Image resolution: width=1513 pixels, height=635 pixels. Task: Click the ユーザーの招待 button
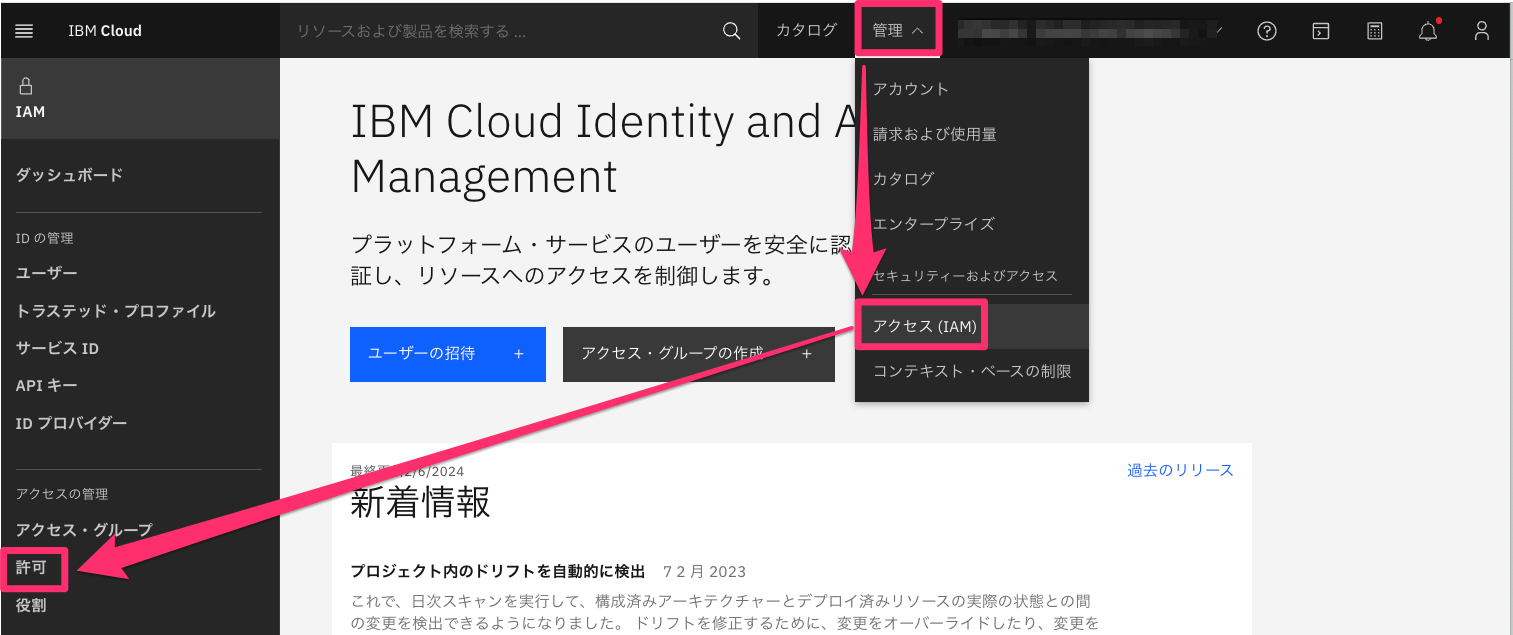coord(448,354)
